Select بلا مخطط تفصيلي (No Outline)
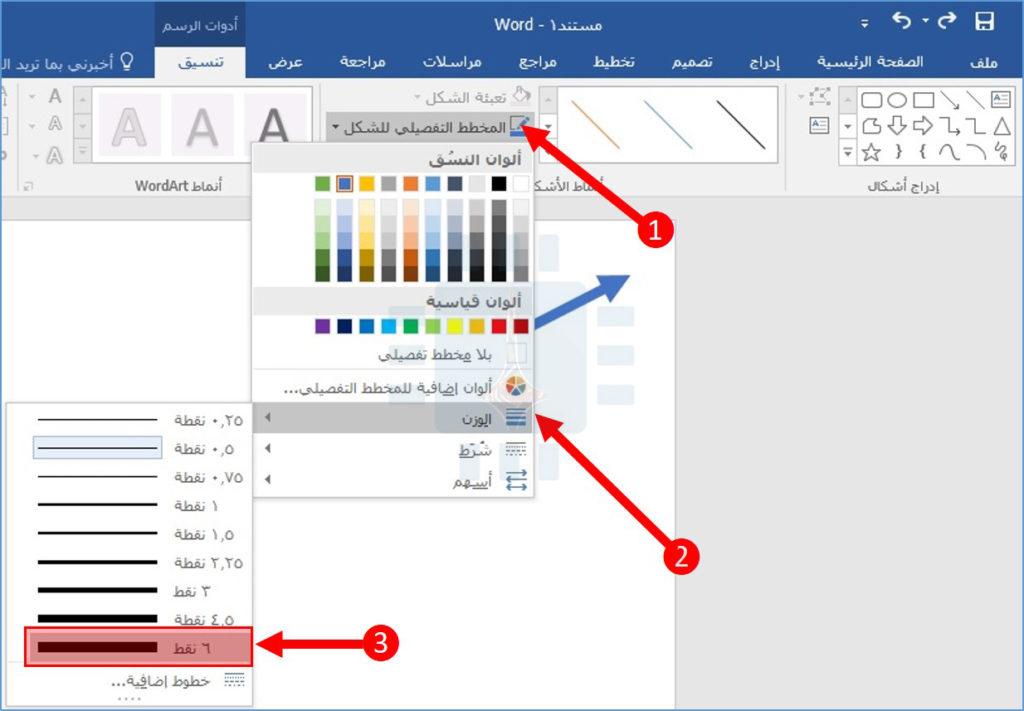 [x=393, y=355]
